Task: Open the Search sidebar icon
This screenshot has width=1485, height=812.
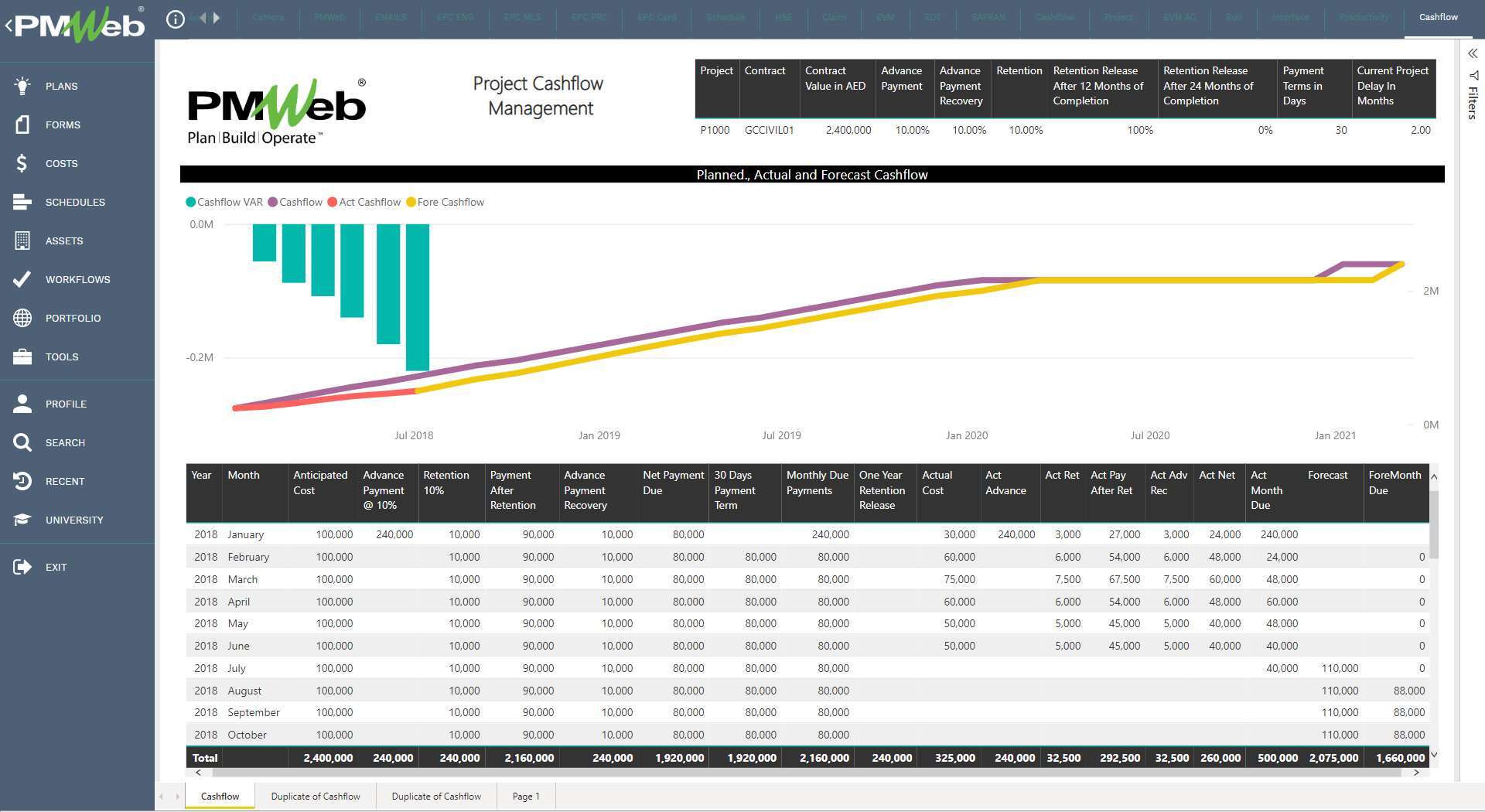Action: click(22, 442)
